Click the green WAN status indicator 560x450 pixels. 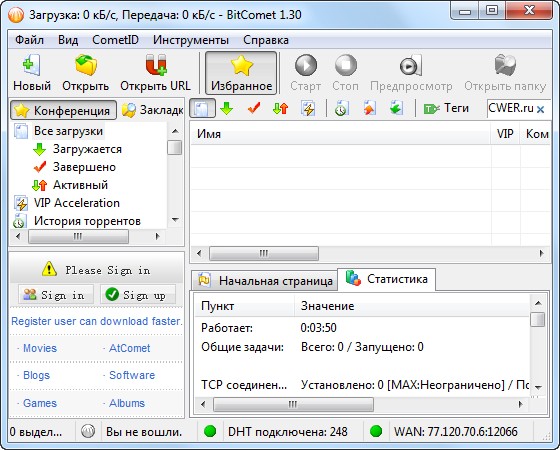(x=376, y=431)
